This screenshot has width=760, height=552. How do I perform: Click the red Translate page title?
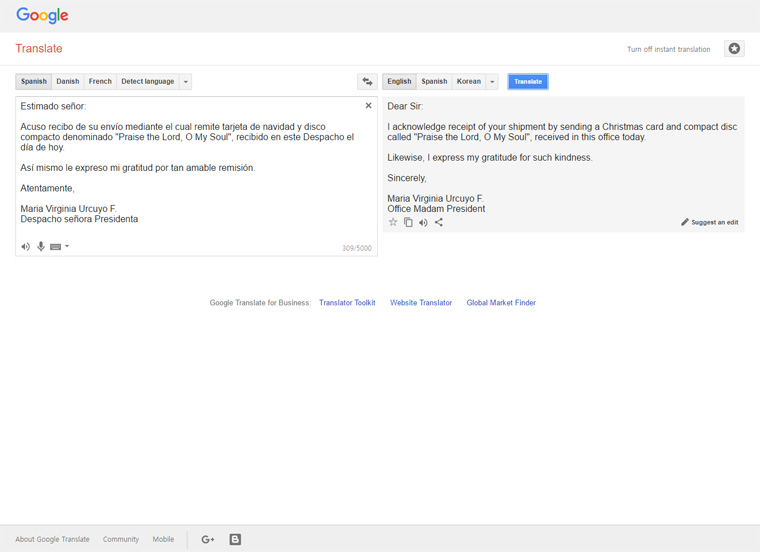click(39, 48)
